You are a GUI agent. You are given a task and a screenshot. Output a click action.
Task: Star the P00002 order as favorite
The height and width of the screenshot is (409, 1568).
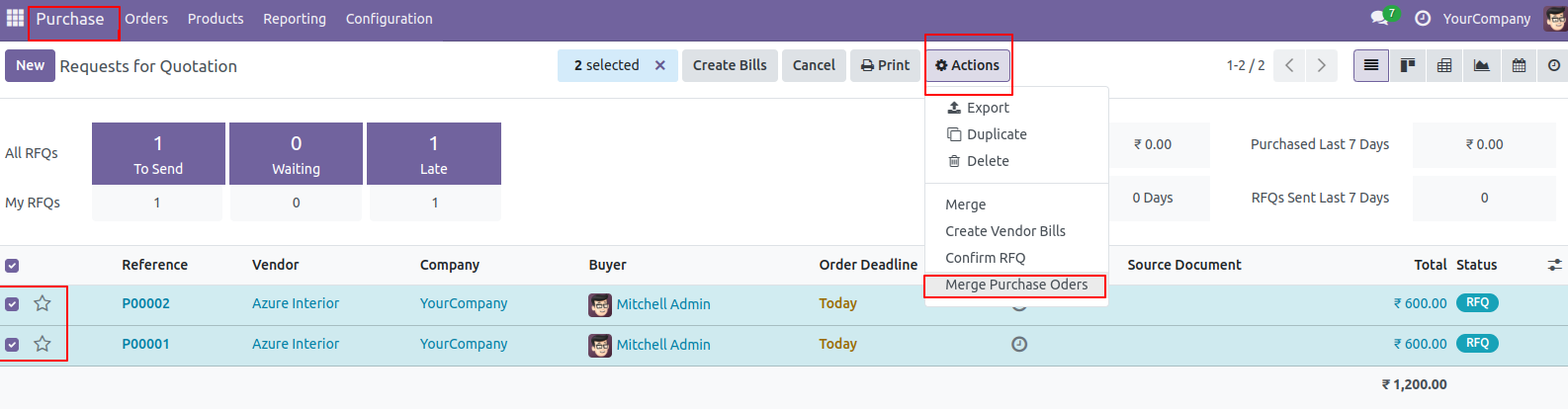[43, 303]
